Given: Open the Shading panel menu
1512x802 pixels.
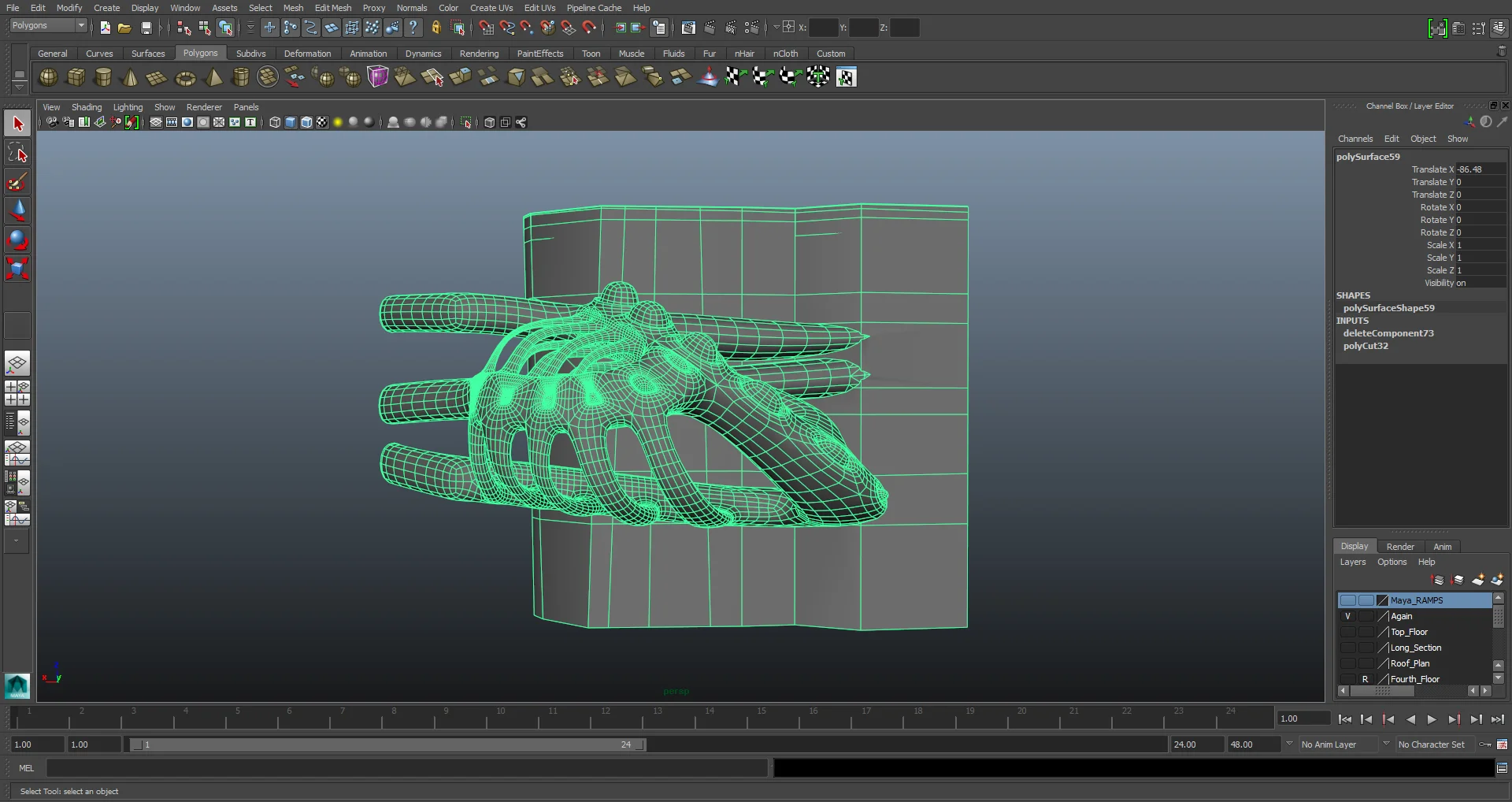Looking at the screenshot, I should tap(87, 107).
